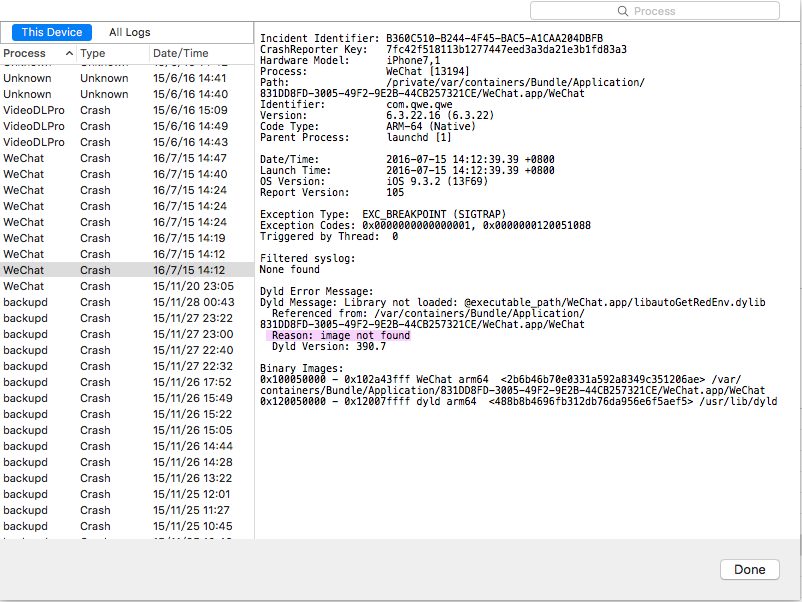Sort logs by Date/Time column header
802x602 pixels.
pos(181,53)
